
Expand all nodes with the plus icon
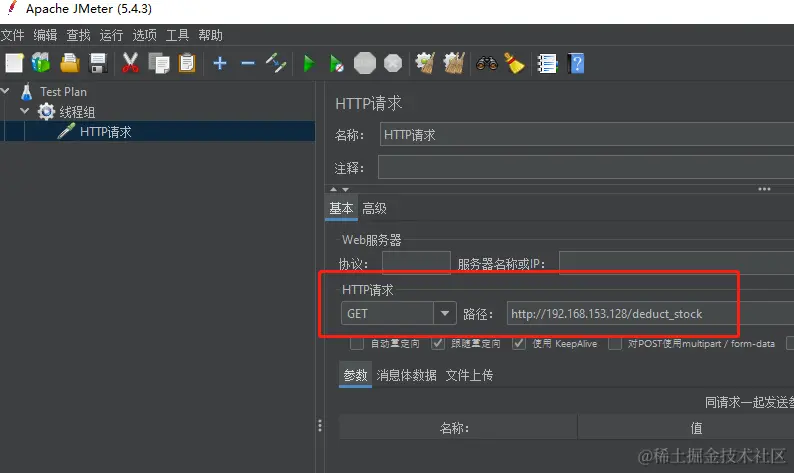point(220,63)
